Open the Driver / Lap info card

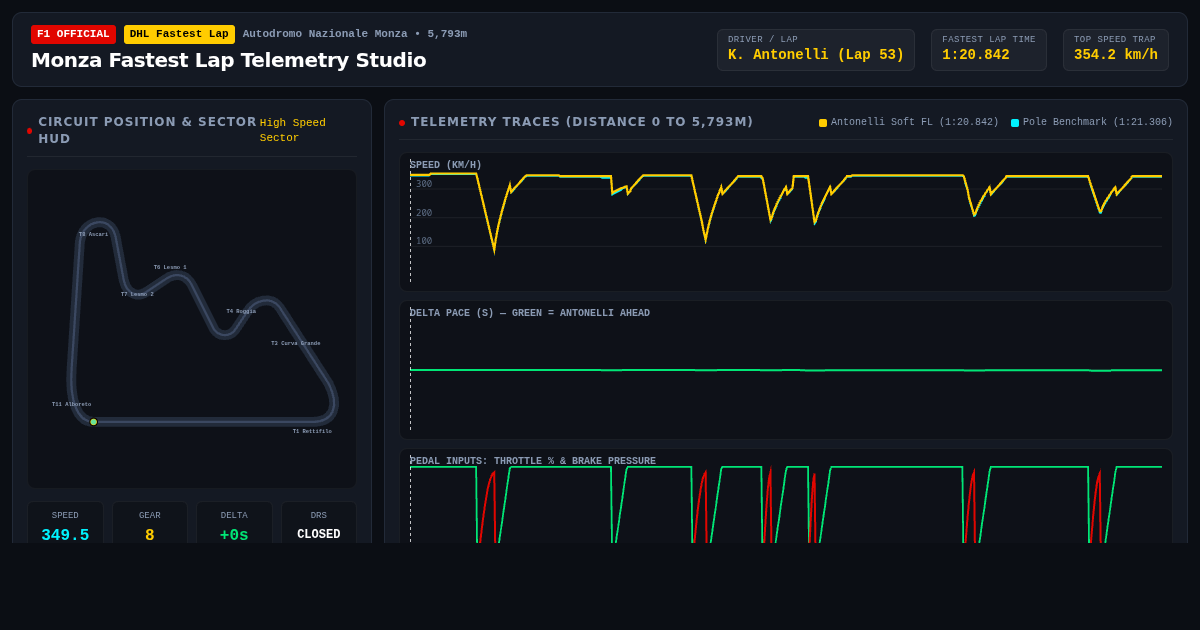click(816, 50)
